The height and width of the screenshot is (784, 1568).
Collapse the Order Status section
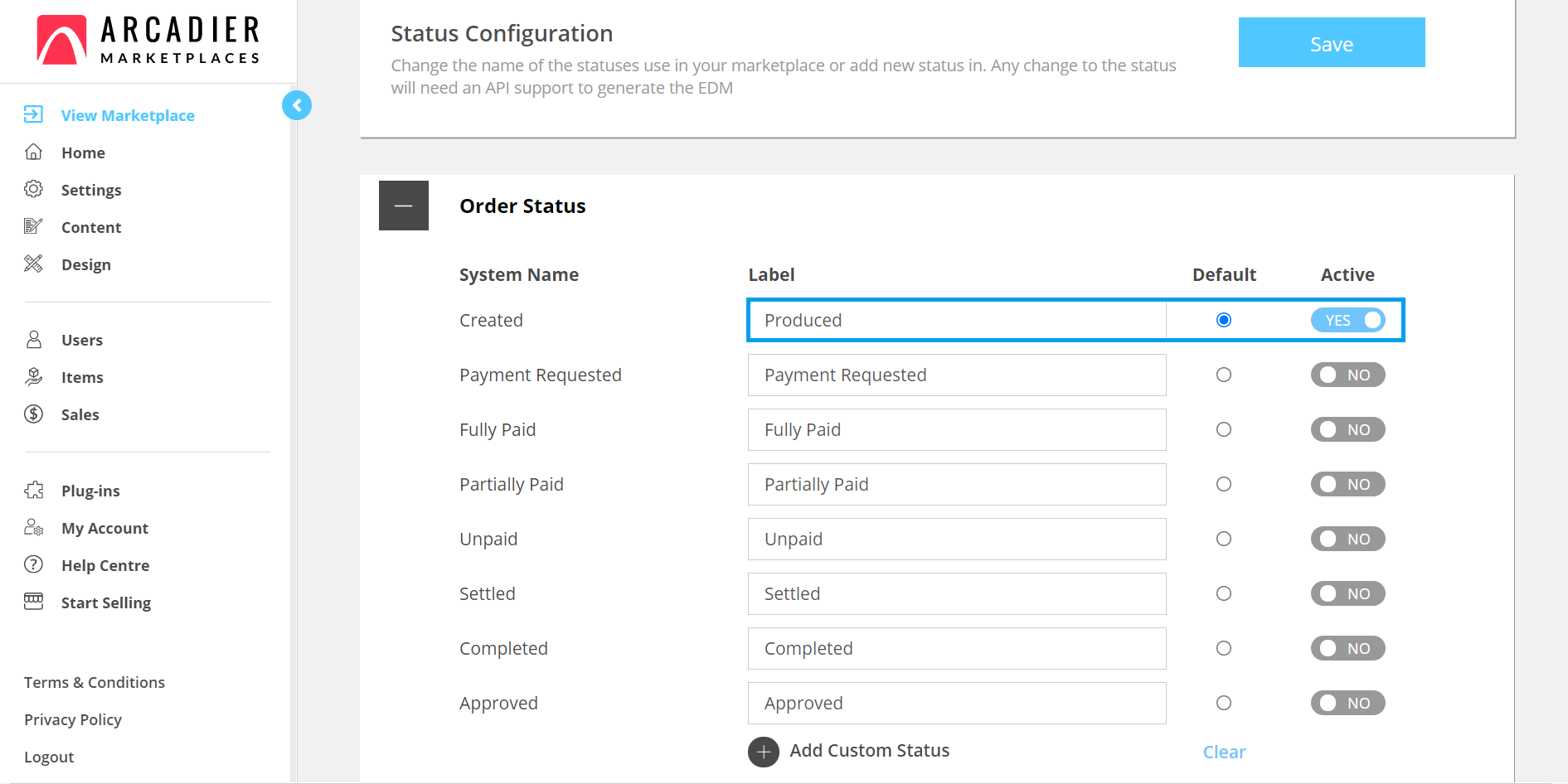(x=404, y=206)
